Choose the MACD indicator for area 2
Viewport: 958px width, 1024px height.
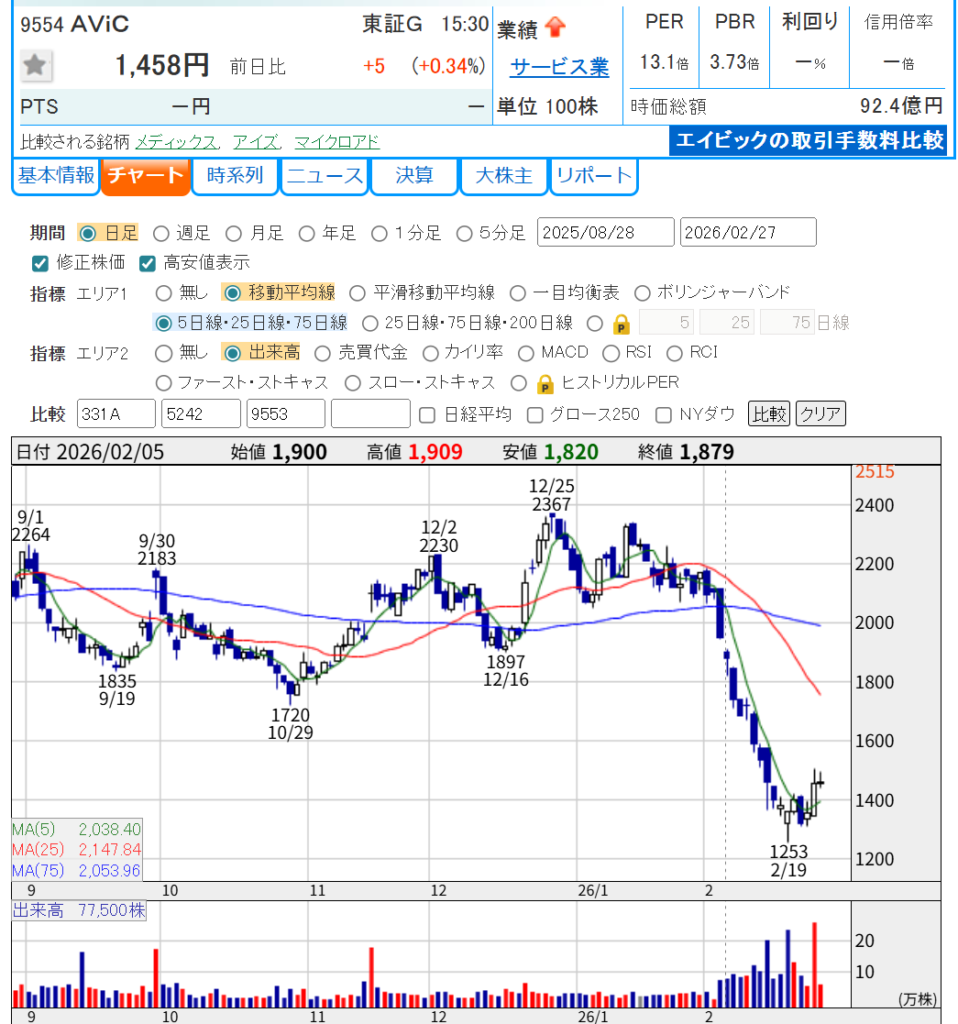(x=525, y=353)
